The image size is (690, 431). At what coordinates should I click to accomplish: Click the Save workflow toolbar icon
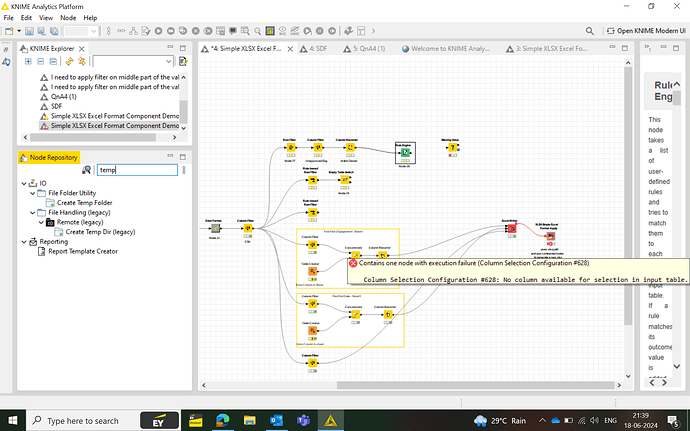(x=29, y=31)
